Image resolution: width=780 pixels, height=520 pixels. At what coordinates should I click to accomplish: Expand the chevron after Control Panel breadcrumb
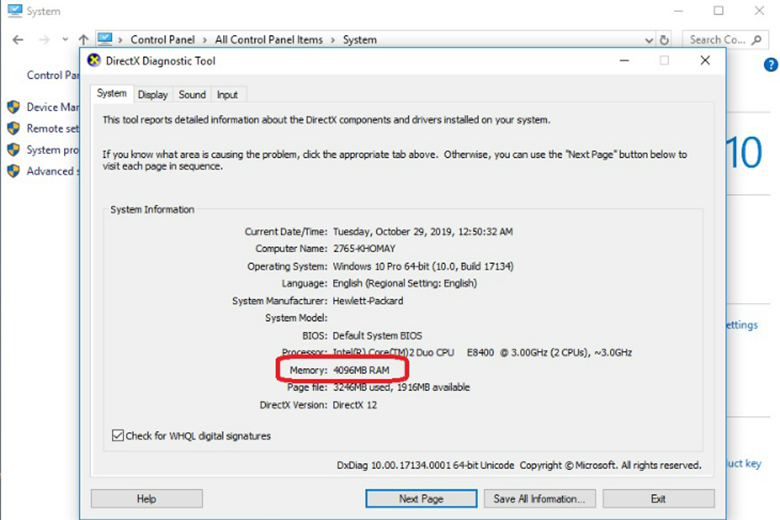pyautogui.click(x=207, y=40)
